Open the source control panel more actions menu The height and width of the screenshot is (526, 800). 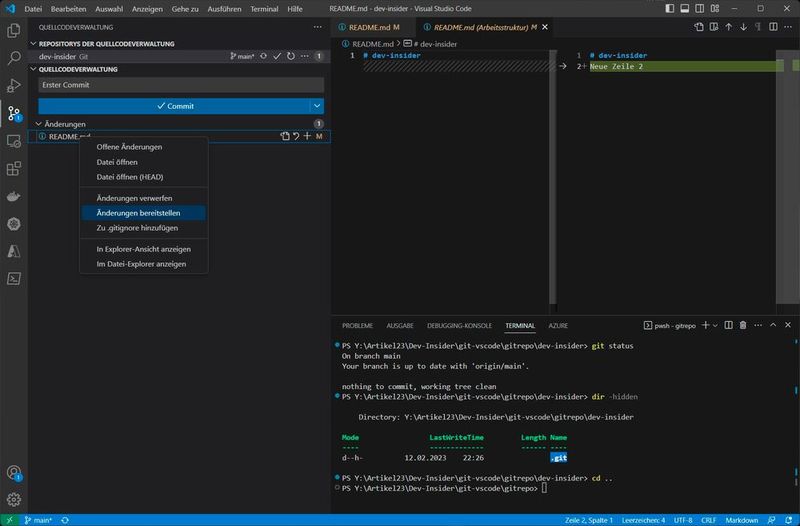[x=318, y=27]
